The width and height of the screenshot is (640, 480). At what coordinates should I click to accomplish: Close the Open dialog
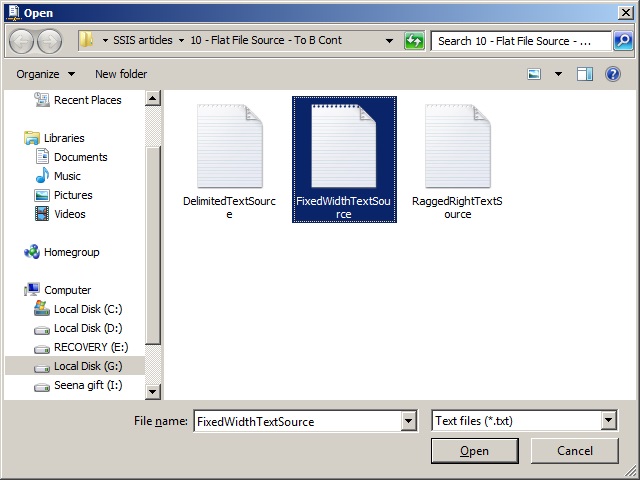coord(625,13)
